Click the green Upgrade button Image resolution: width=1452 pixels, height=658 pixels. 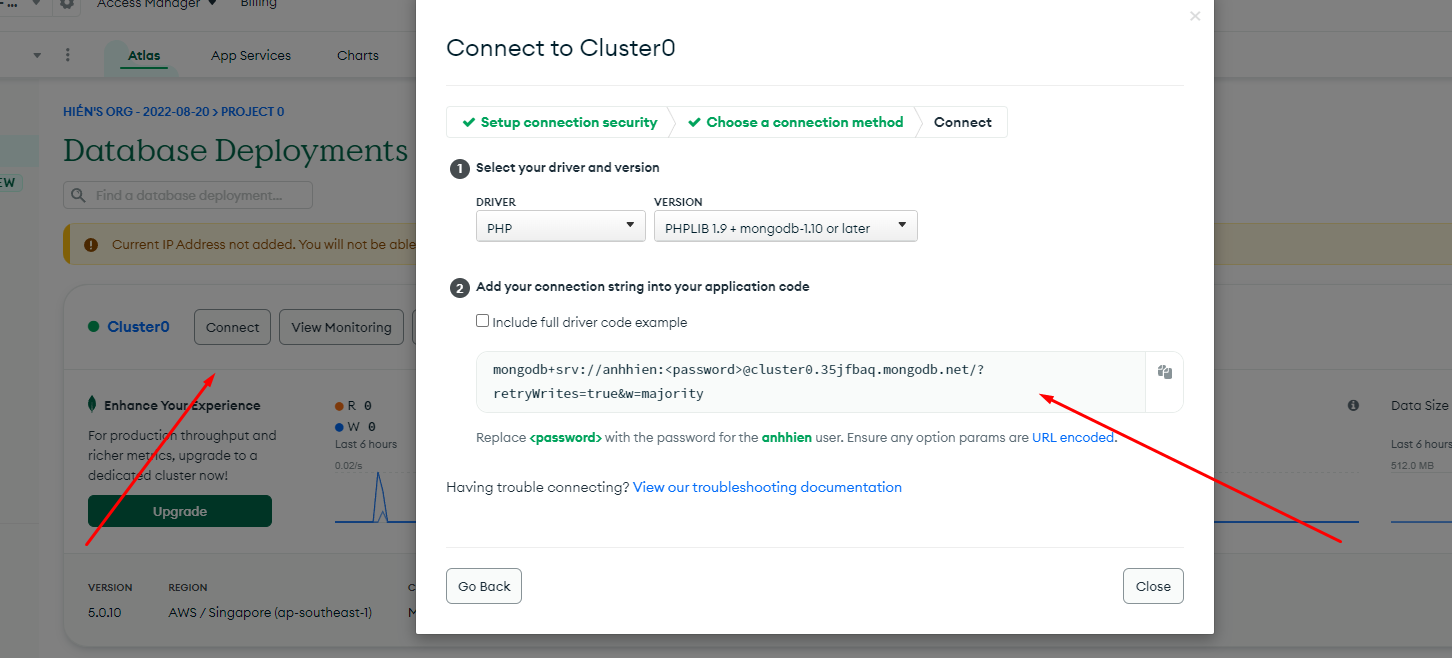coord(180,511)
